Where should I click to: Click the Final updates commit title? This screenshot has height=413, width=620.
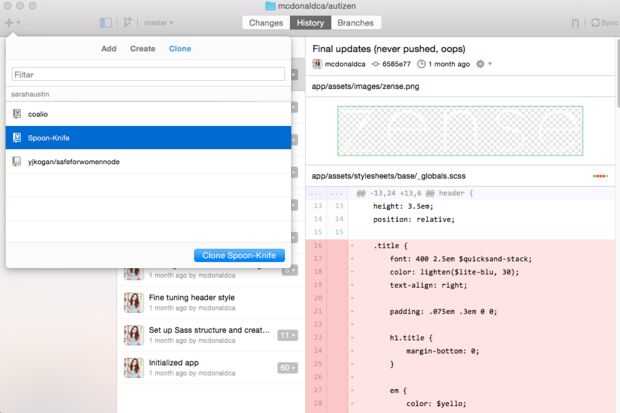(389, 49)
